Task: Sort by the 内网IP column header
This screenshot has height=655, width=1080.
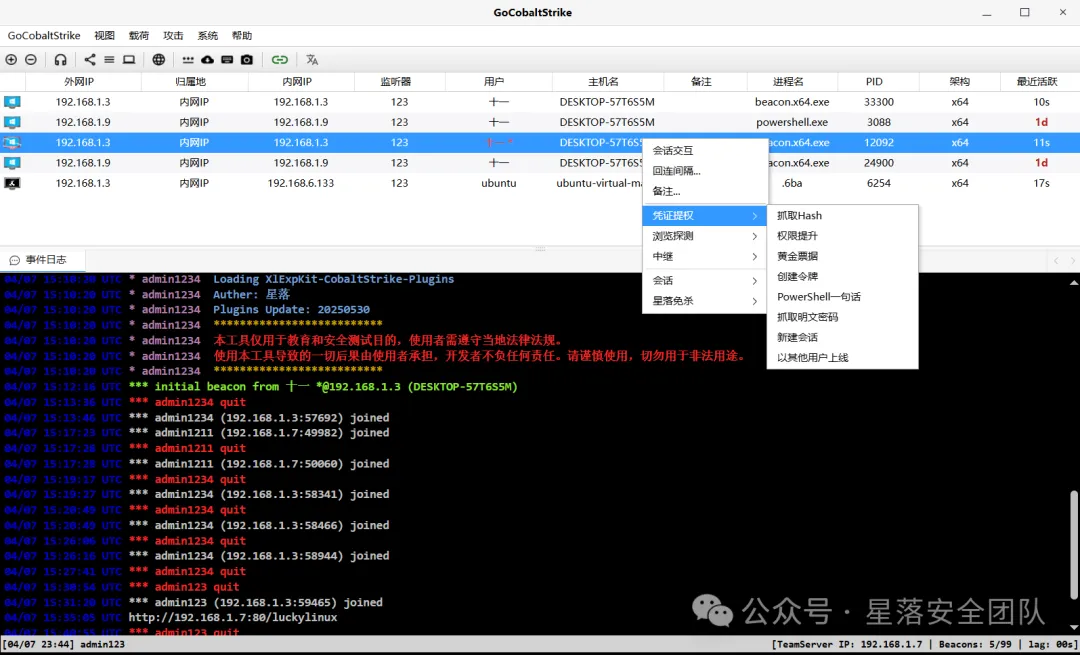Action: pos(301,81)
